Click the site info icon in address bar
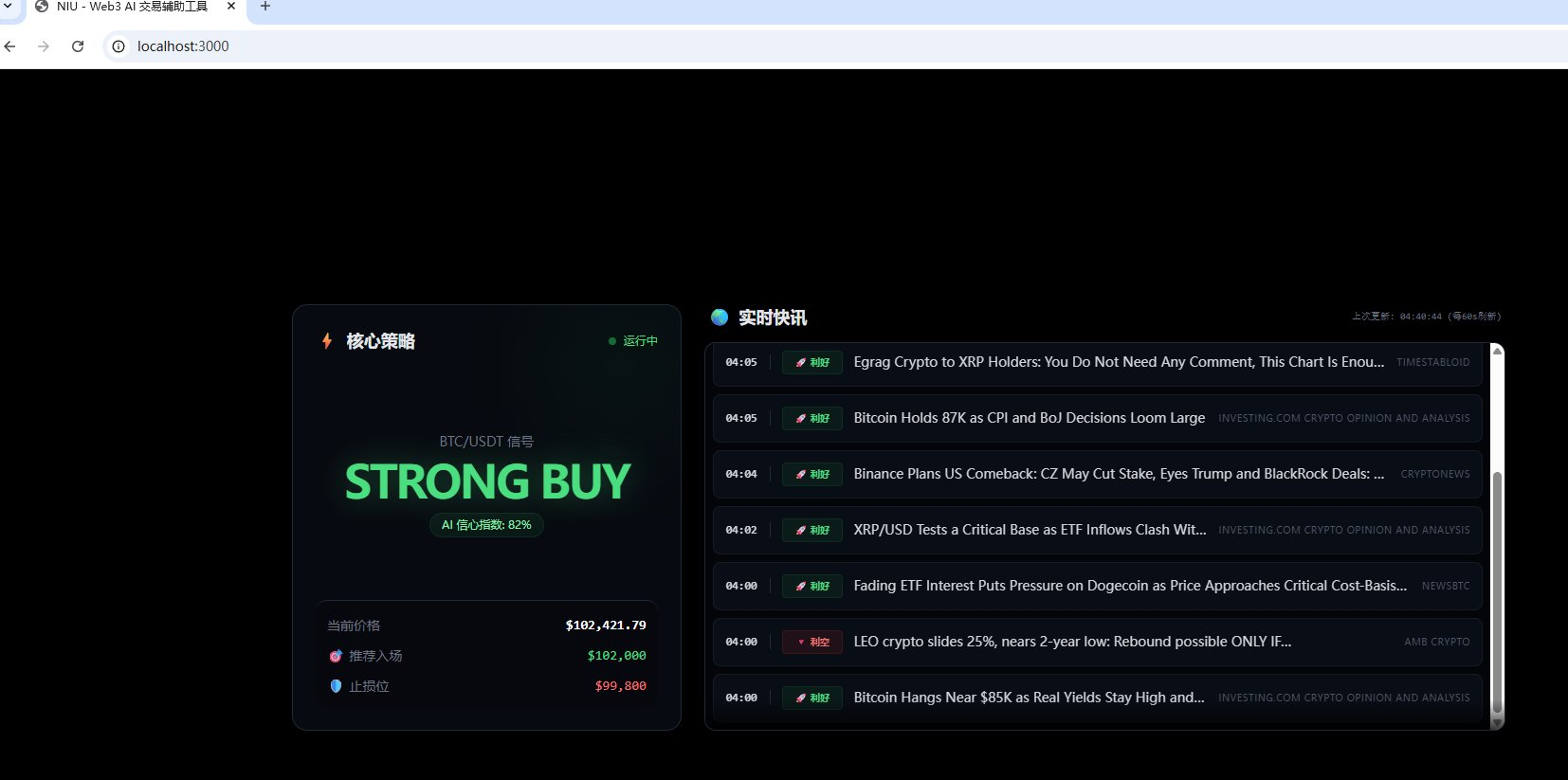The image size is (1568, 780). (x=119, y=46)
